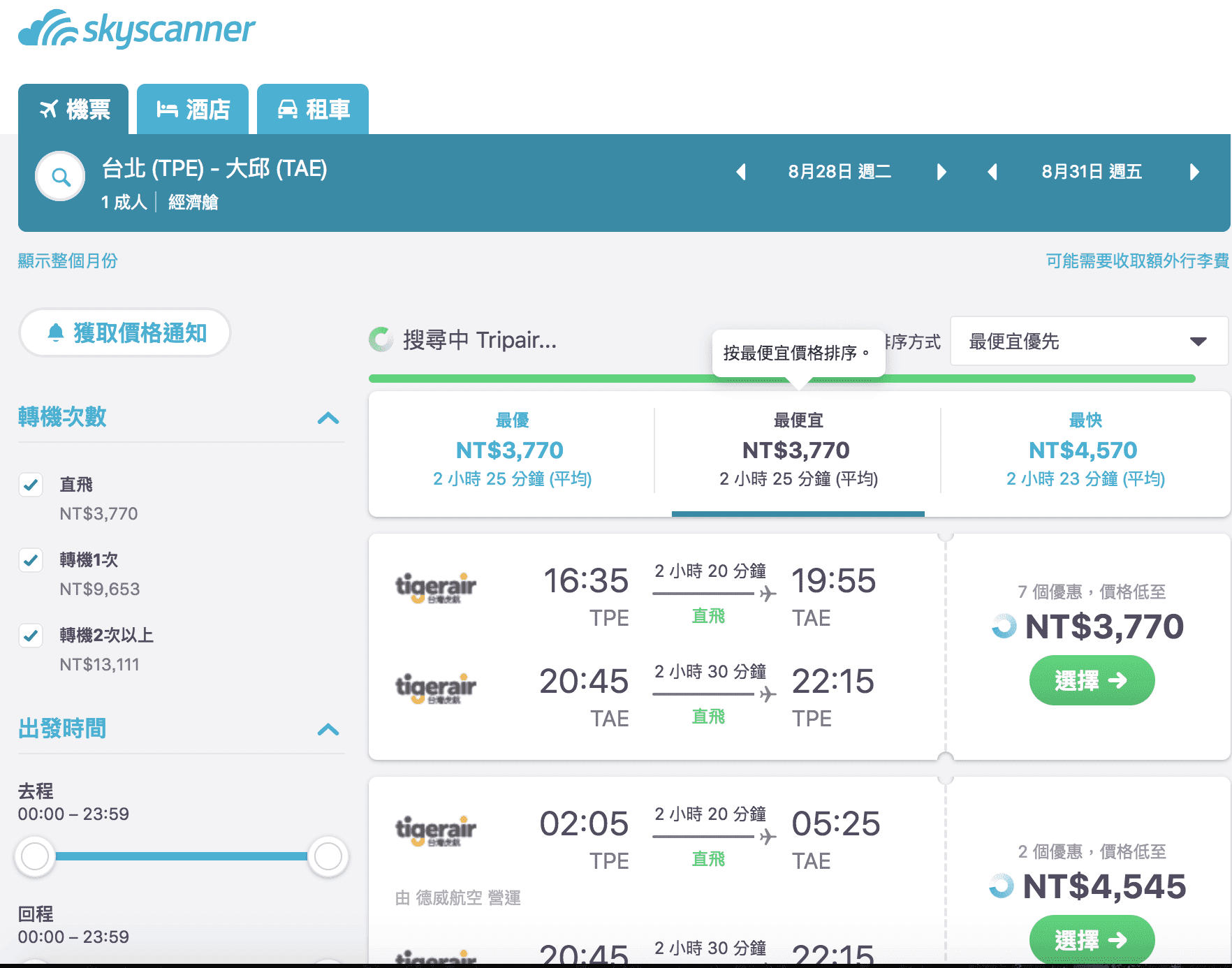
Task: Click 台北 (TPE) - 大邱 (TAE) route text
Action: coord(214,168)
